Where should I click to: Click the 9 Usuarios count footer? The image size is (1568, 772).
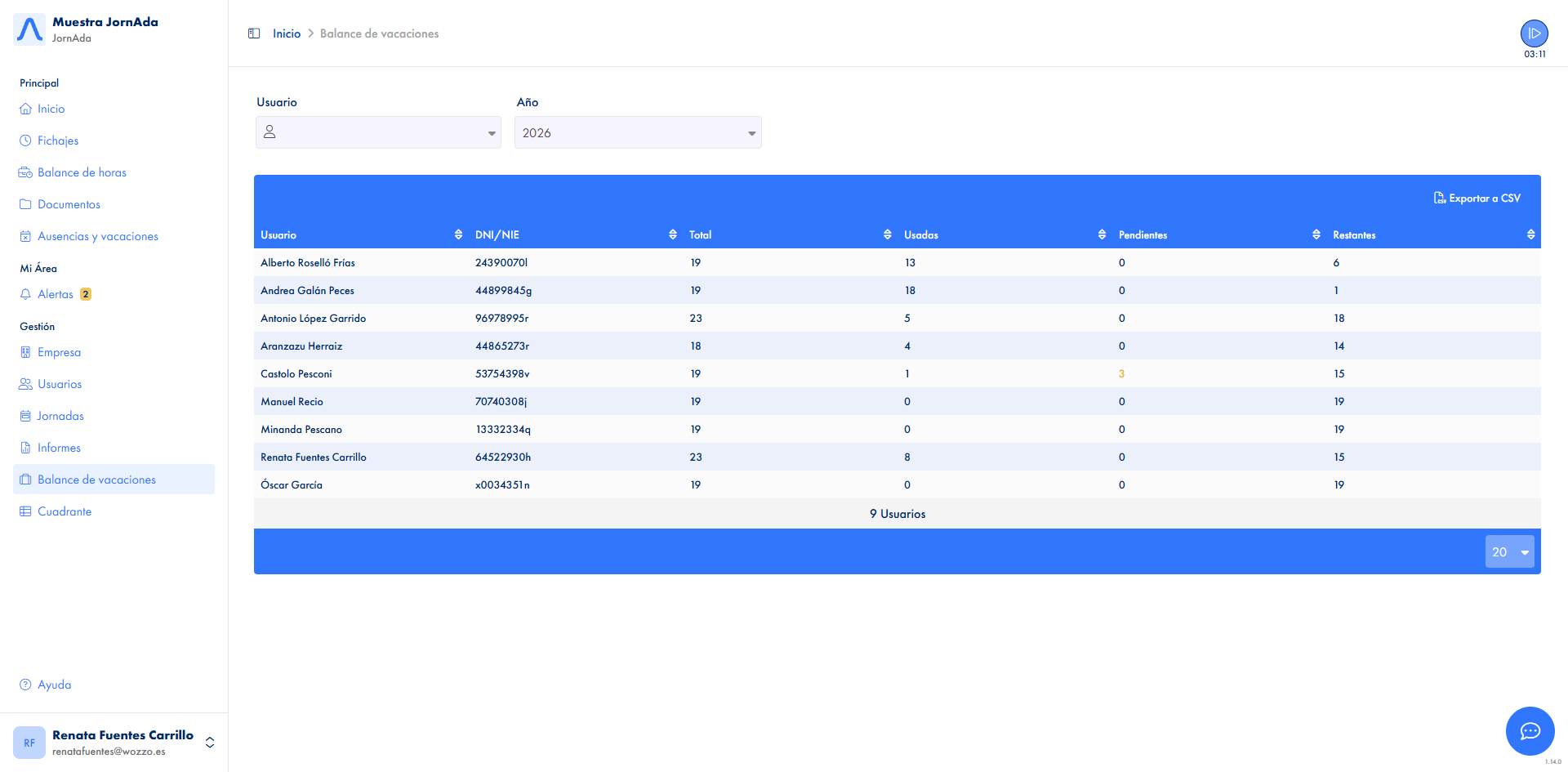[898, 514]
